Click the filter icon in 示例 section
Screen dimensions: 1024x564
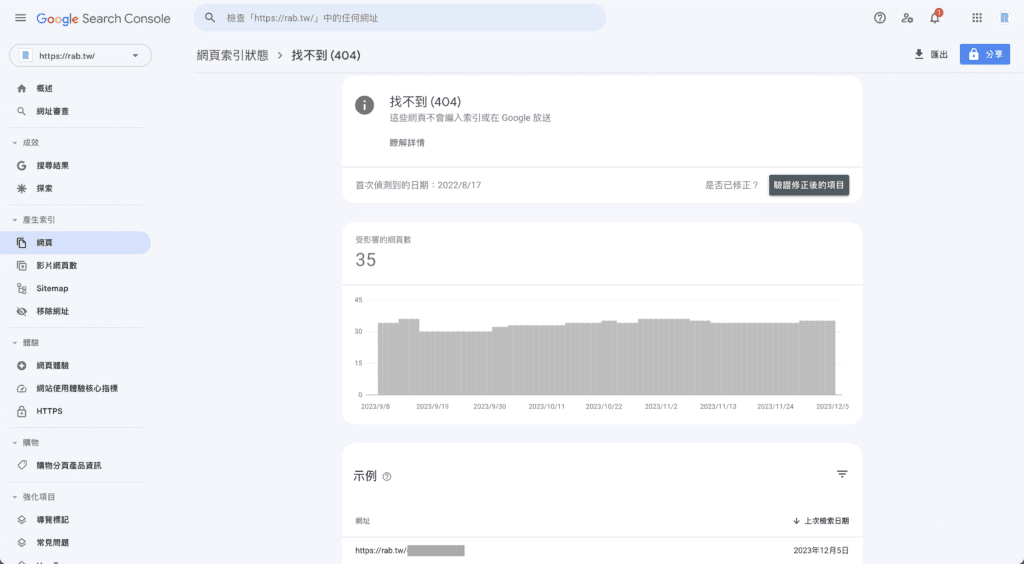(x=842, y=474)
